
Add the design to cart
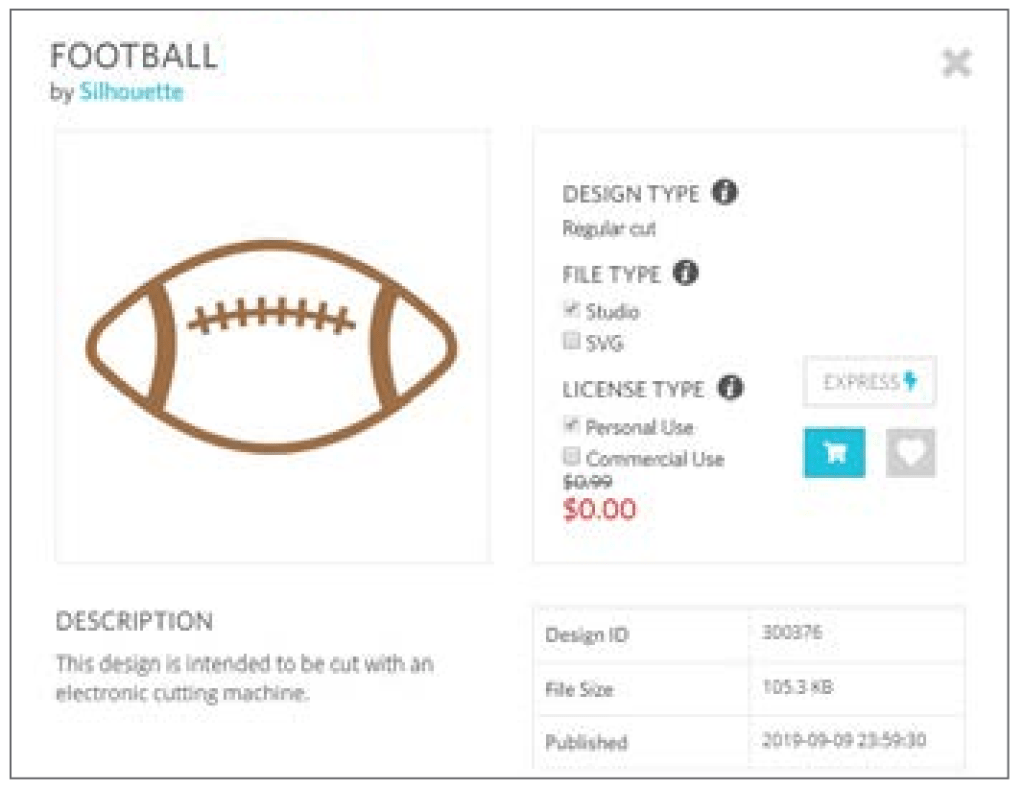click(x=834, y=452)
